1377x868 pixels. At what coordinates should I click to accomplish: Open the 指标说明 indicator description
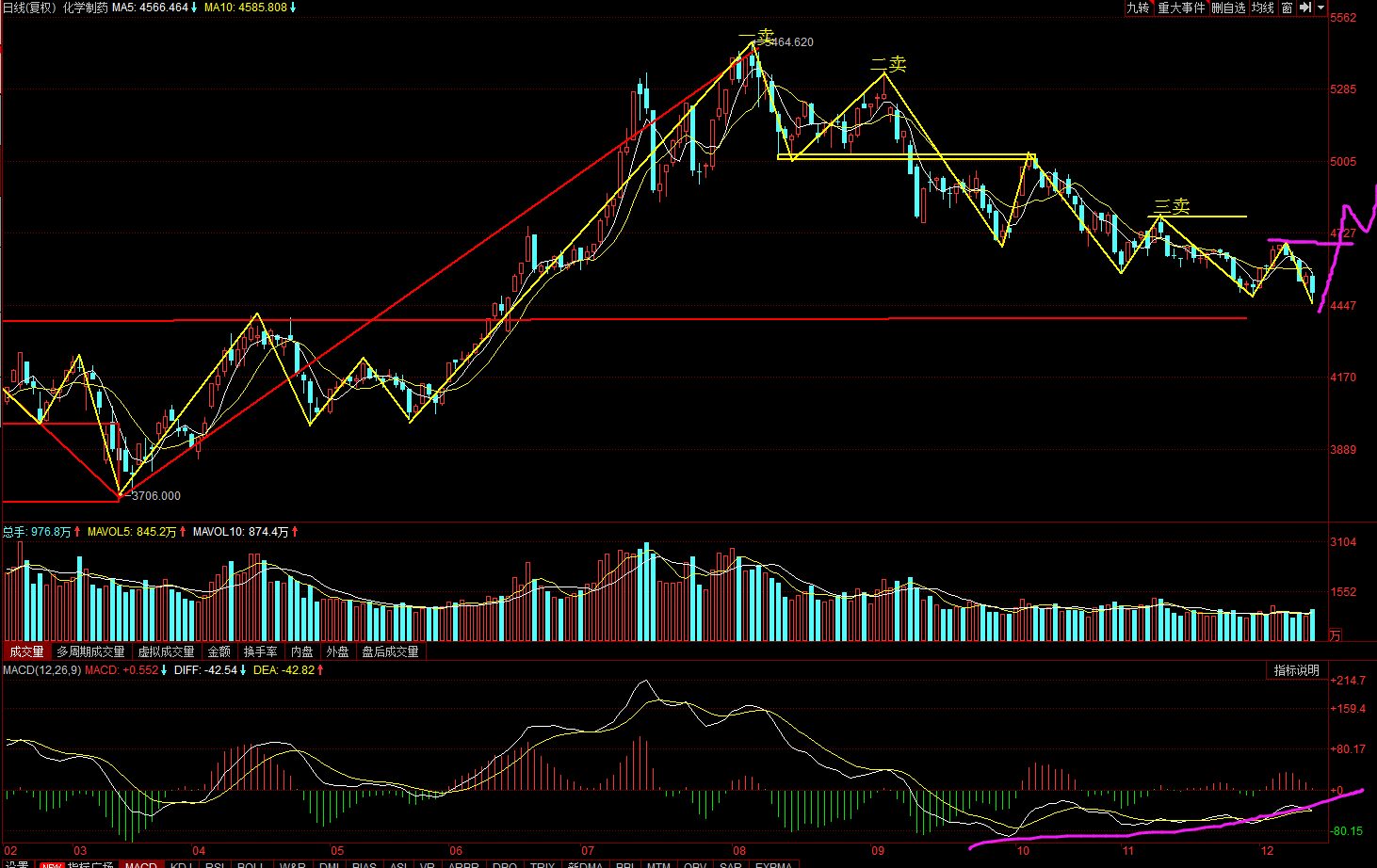click(1297, 670)
